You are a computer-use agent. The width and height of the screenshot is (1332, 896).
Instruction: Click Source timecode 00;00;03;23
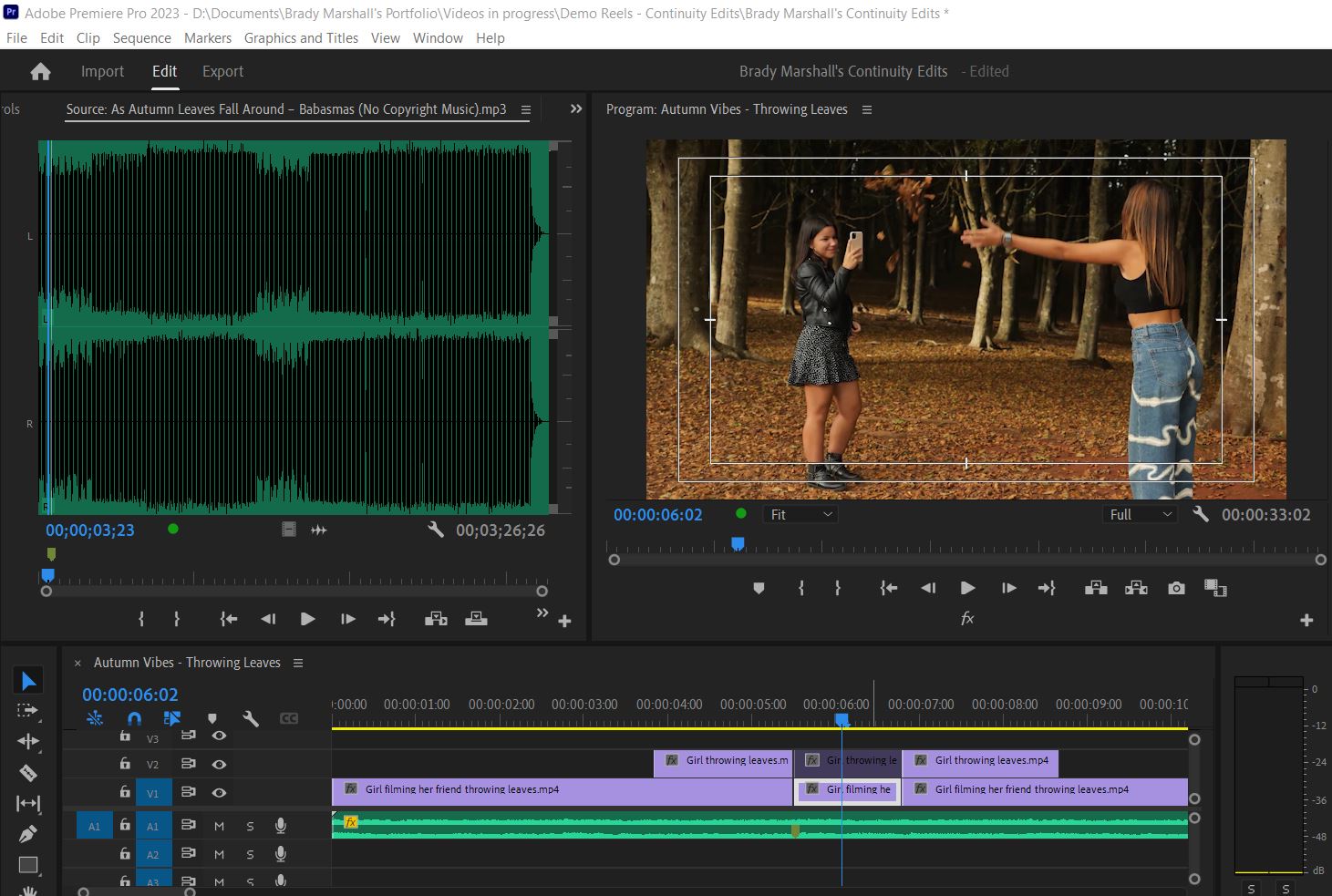point(90,530)
